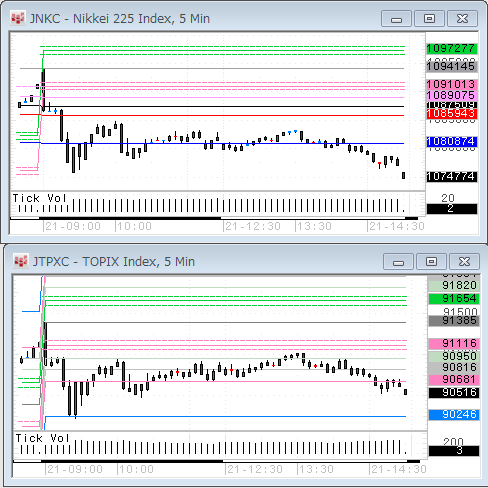Click the pink 1091013 price label
The width and height of the screenshot is (488, 488).
452,84
